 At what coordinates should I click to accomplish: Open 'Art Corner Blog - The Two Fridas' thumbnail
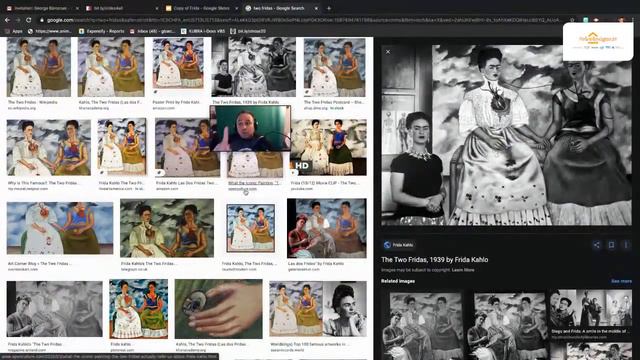[60, 228]
